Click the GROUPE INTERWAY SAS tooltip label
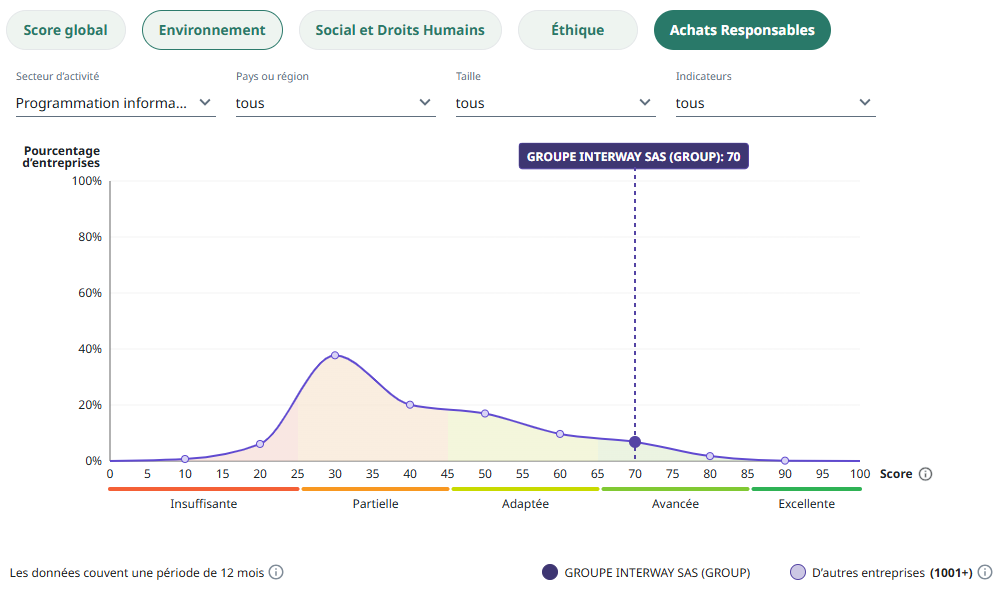1004x590 pixels. pos(633,157)
